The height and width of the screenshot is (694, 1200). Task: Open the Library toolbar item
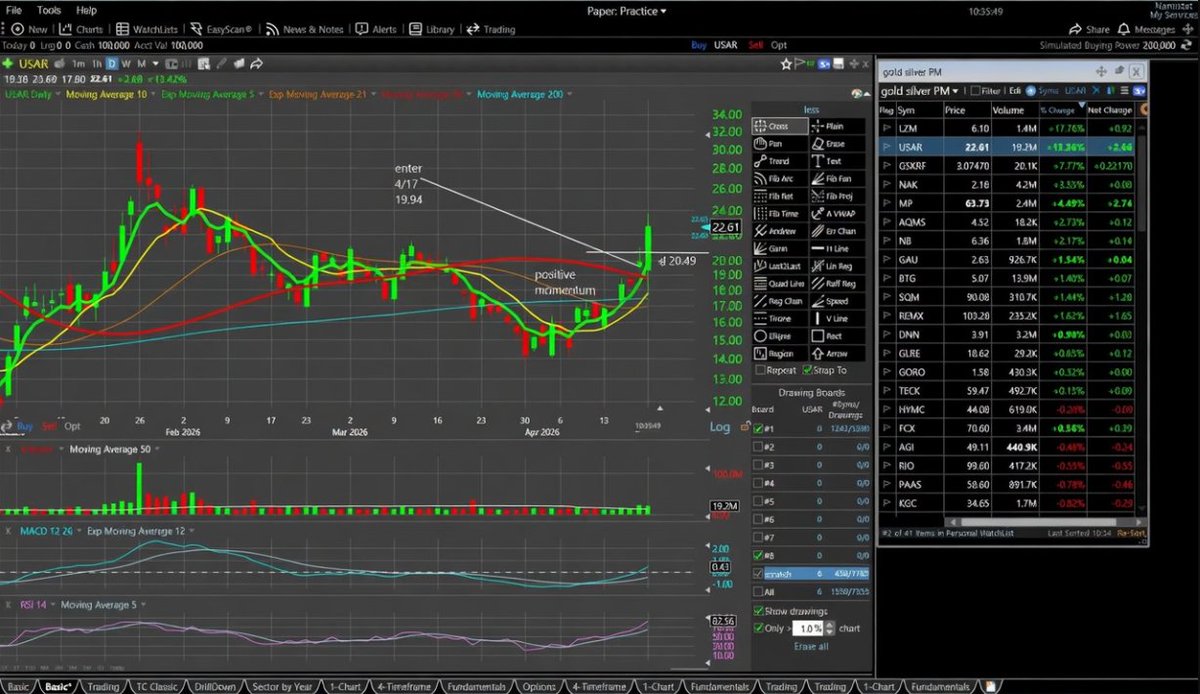tap(433, 30)
